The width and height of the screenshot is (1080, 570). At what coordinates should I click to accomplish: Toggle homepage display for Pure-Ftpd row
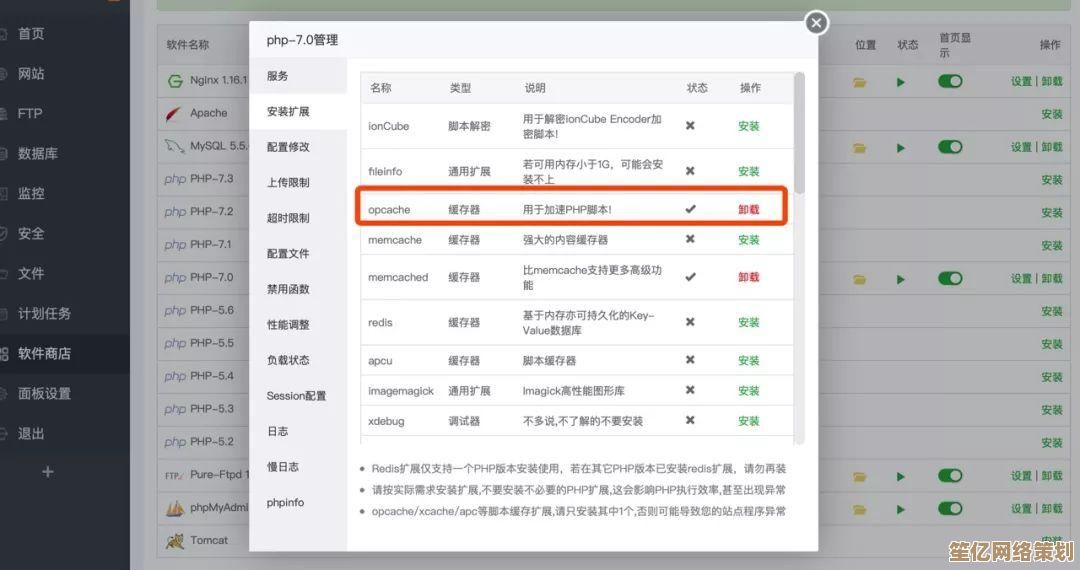(x=950, y=476)
